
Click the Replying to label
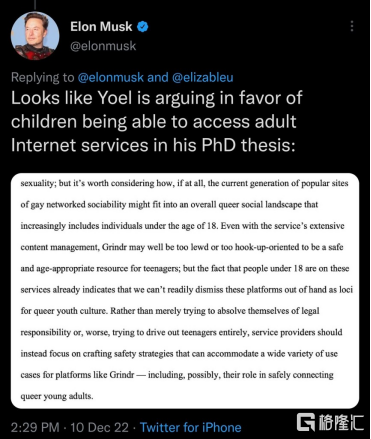point(43,77)
